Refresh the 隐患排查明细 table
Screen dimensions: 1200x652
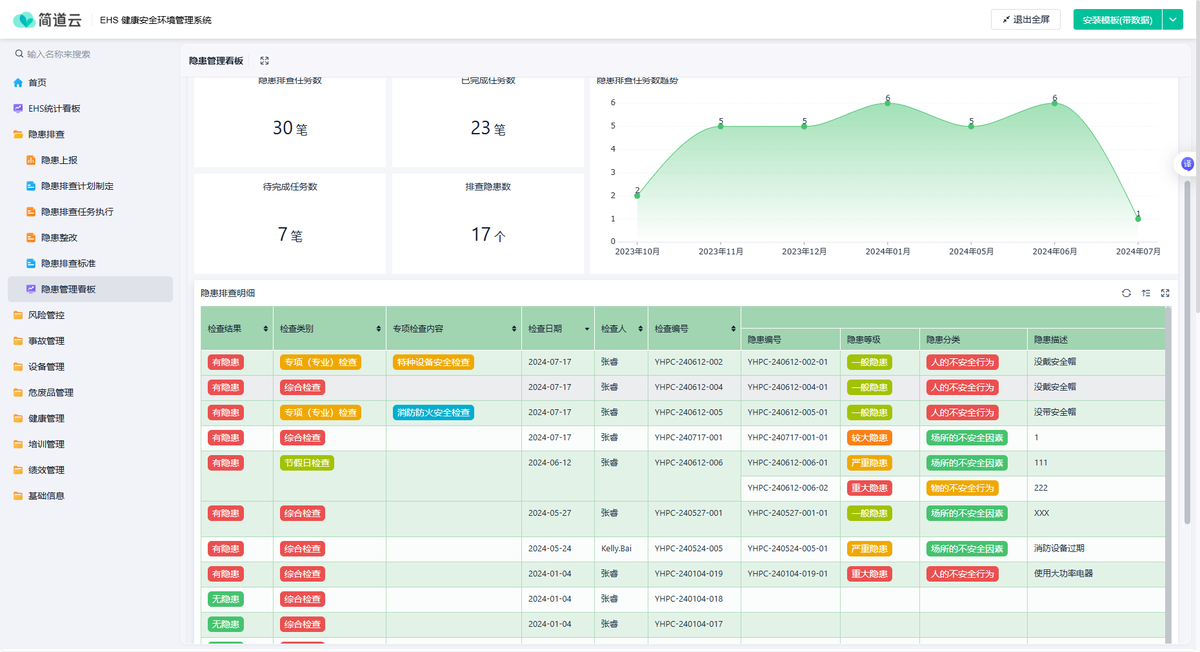tap(1126, 293)
